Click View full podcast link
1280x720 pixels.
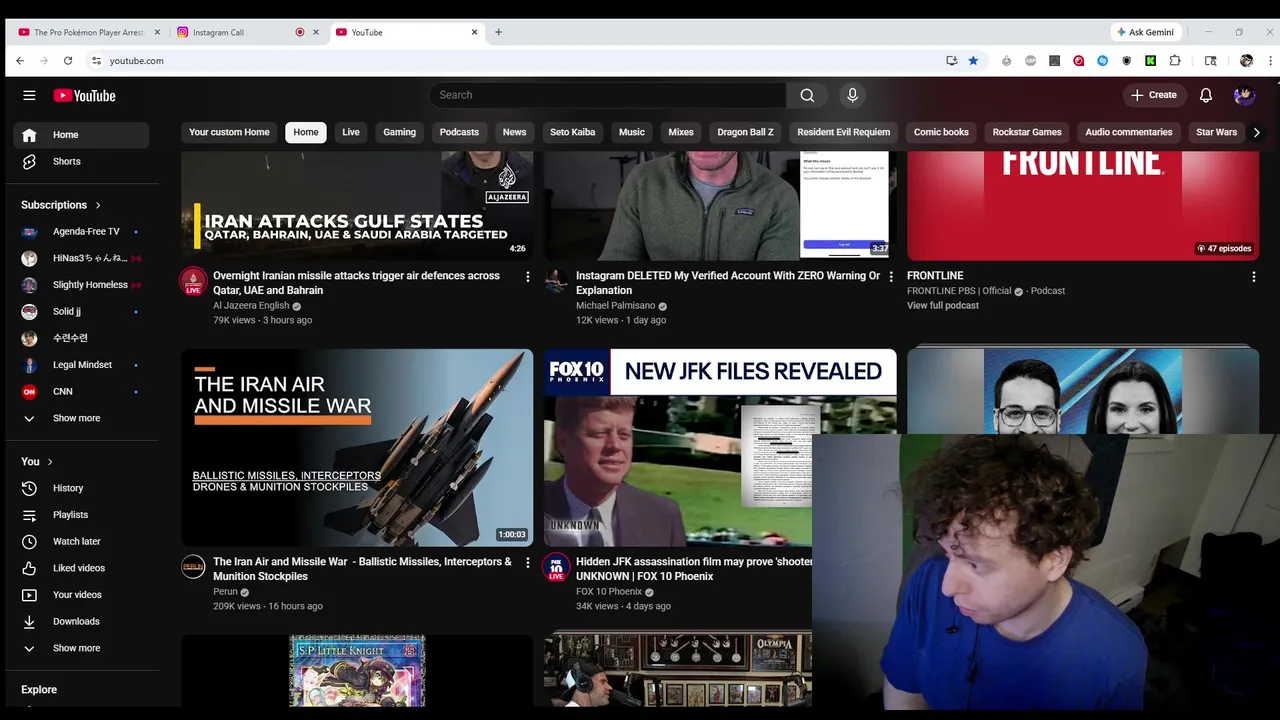[x=943, y=305]
